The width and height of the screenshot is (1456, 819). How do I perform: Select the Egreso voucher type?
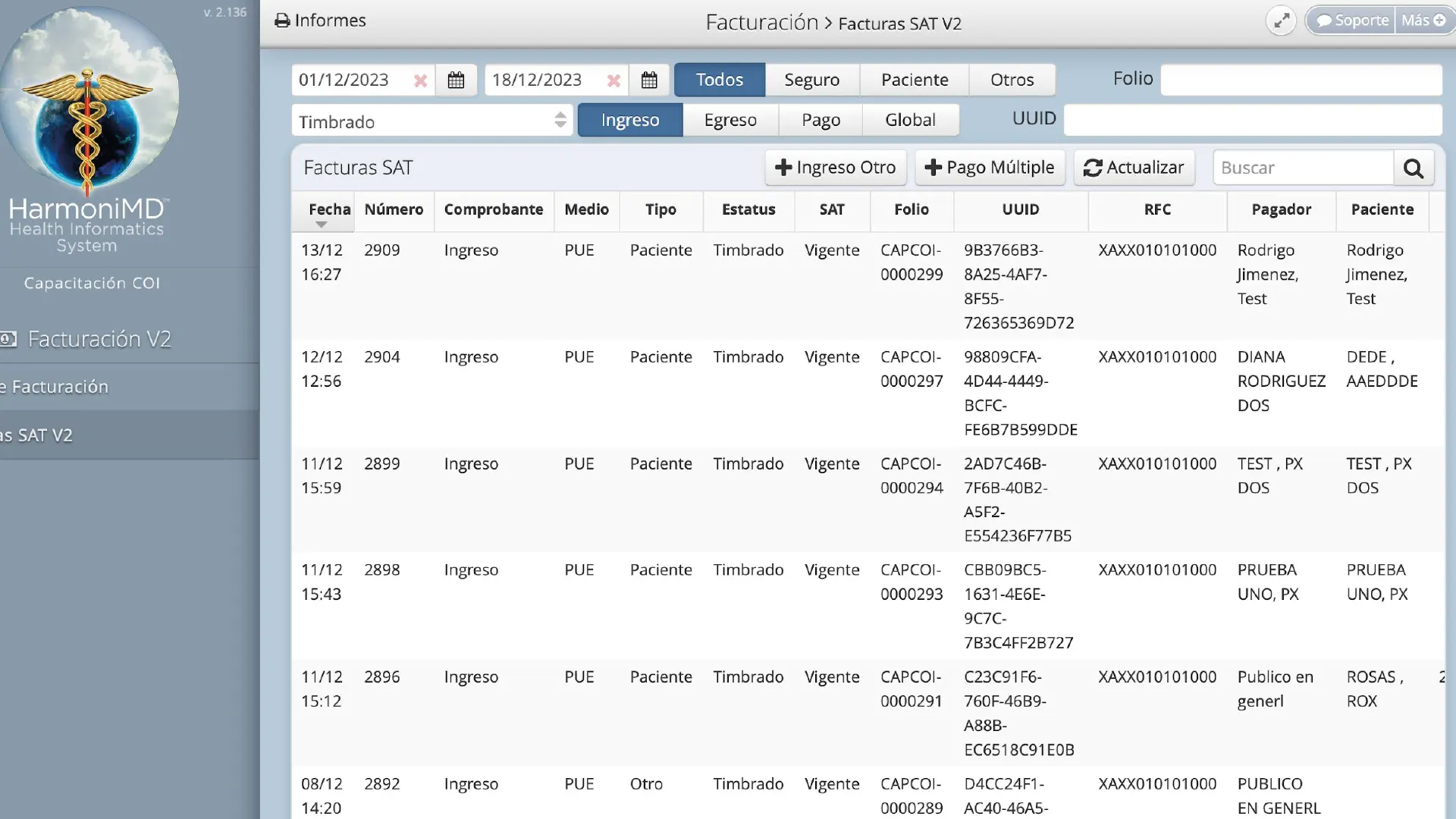tap(730, 120)
